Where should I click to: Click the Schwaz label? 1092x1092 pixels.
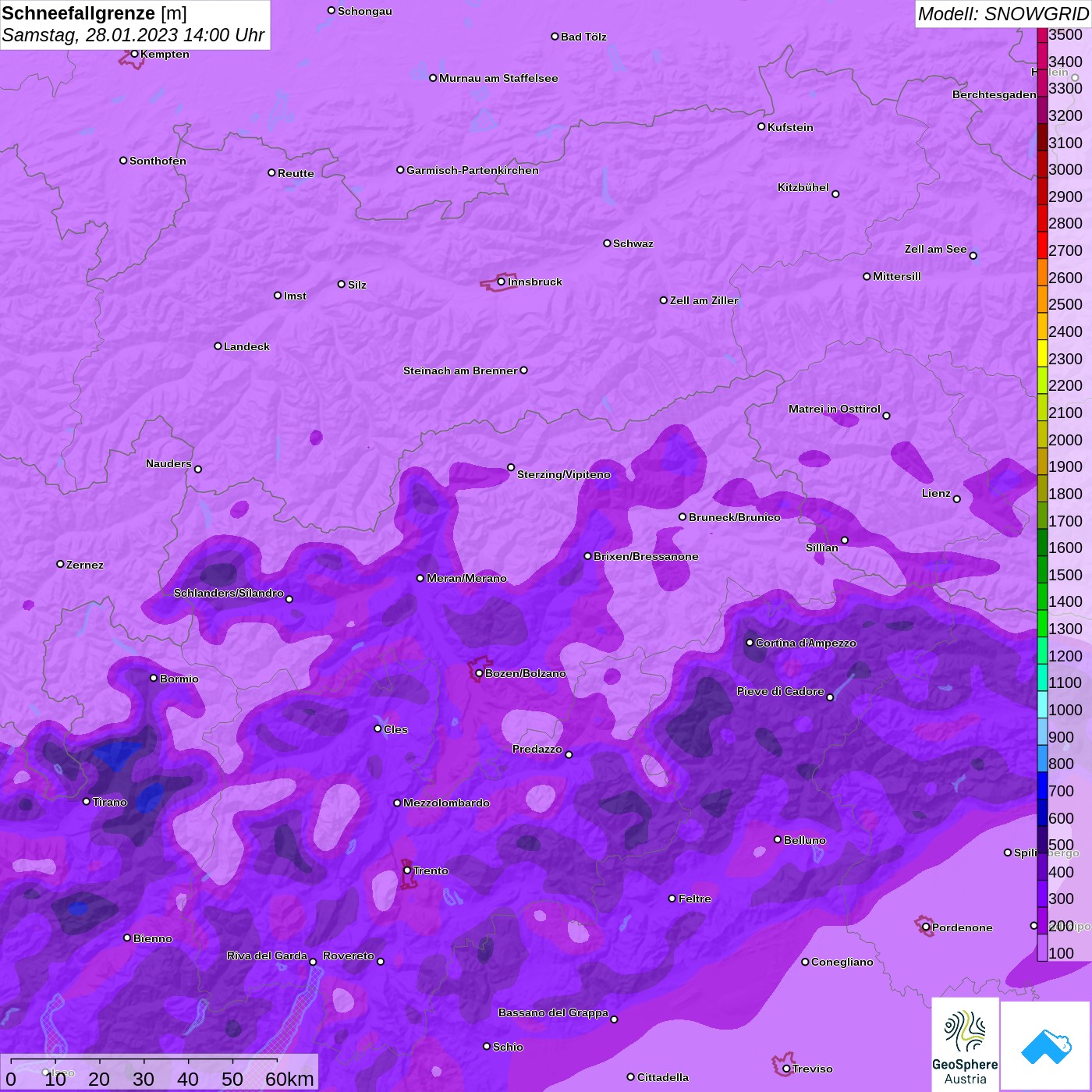[633, 243]
